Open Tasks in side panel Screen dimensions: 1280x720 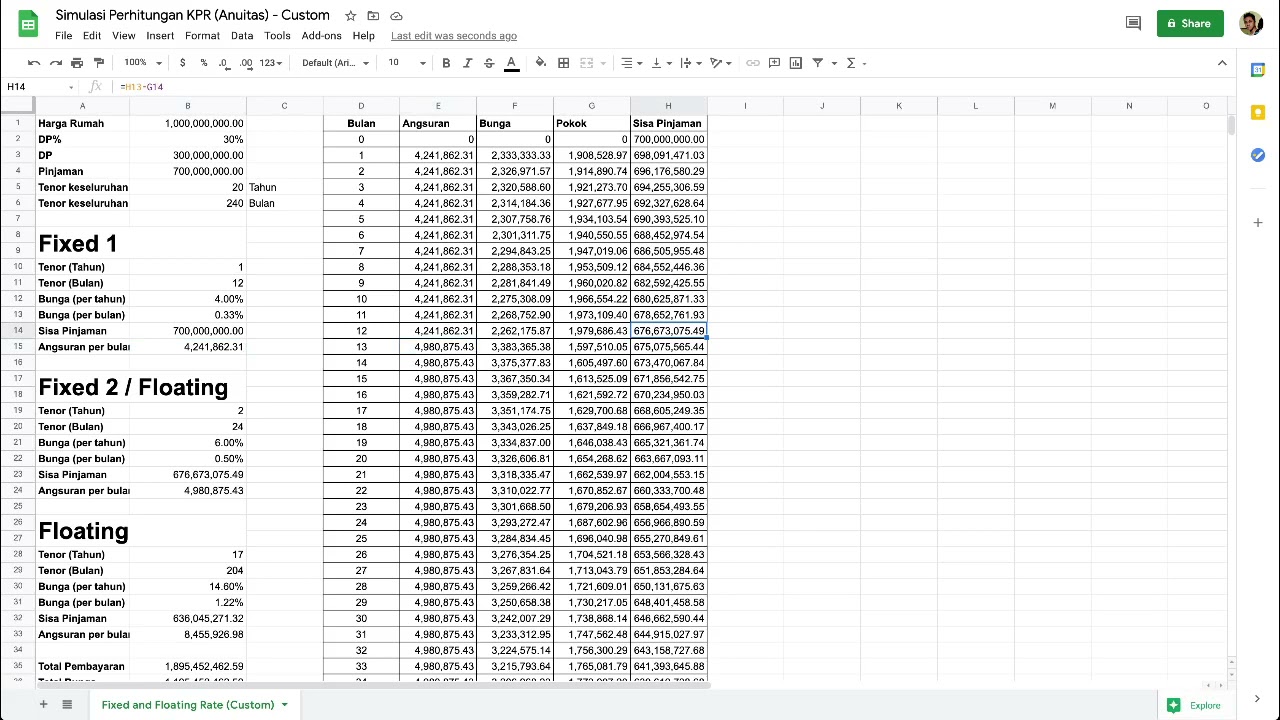point(1258,155)
